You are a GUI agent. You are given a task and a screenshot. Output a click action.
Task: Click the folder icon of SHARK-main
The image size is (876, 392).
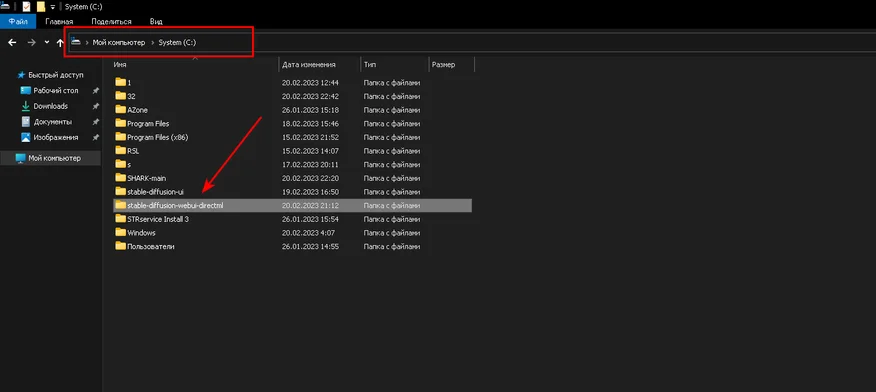(x=120, y=178)
